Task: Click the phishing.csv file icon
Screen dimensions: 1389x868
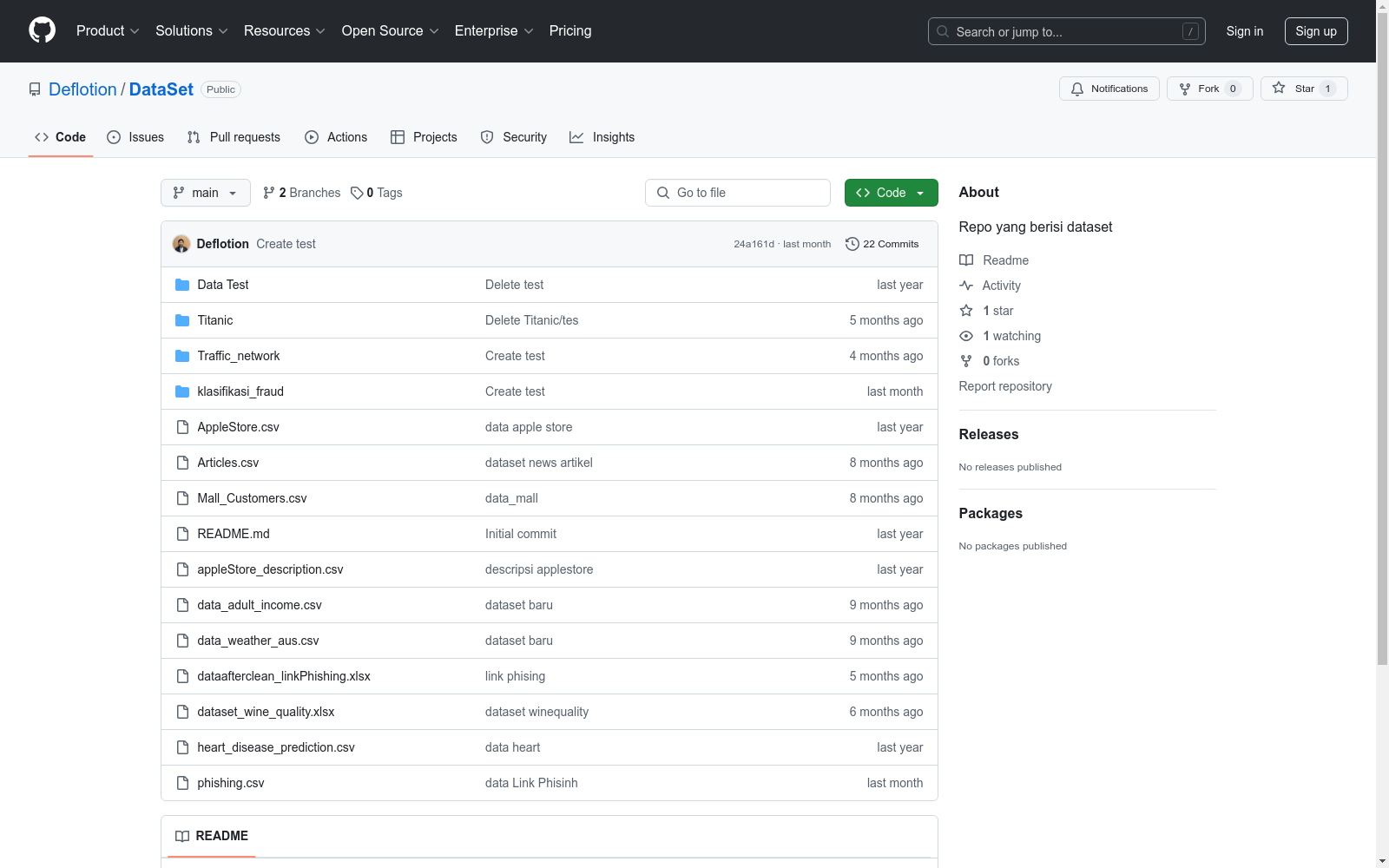Action: click(182, 783)
